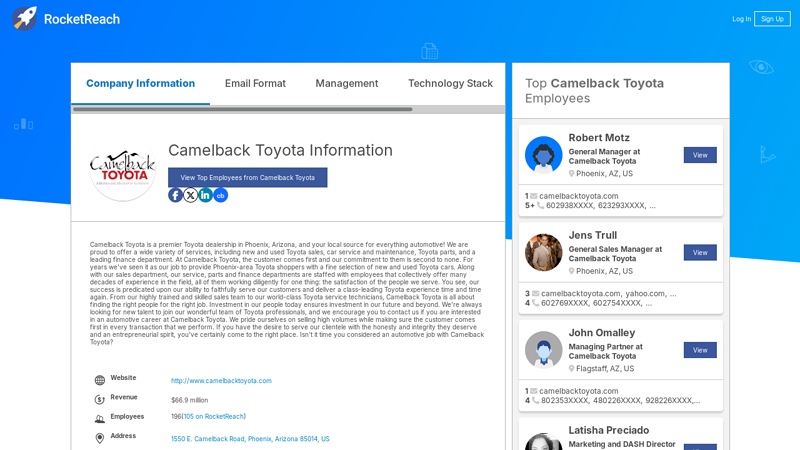Click the map pin icon beside Address

[x=99, y=438]
